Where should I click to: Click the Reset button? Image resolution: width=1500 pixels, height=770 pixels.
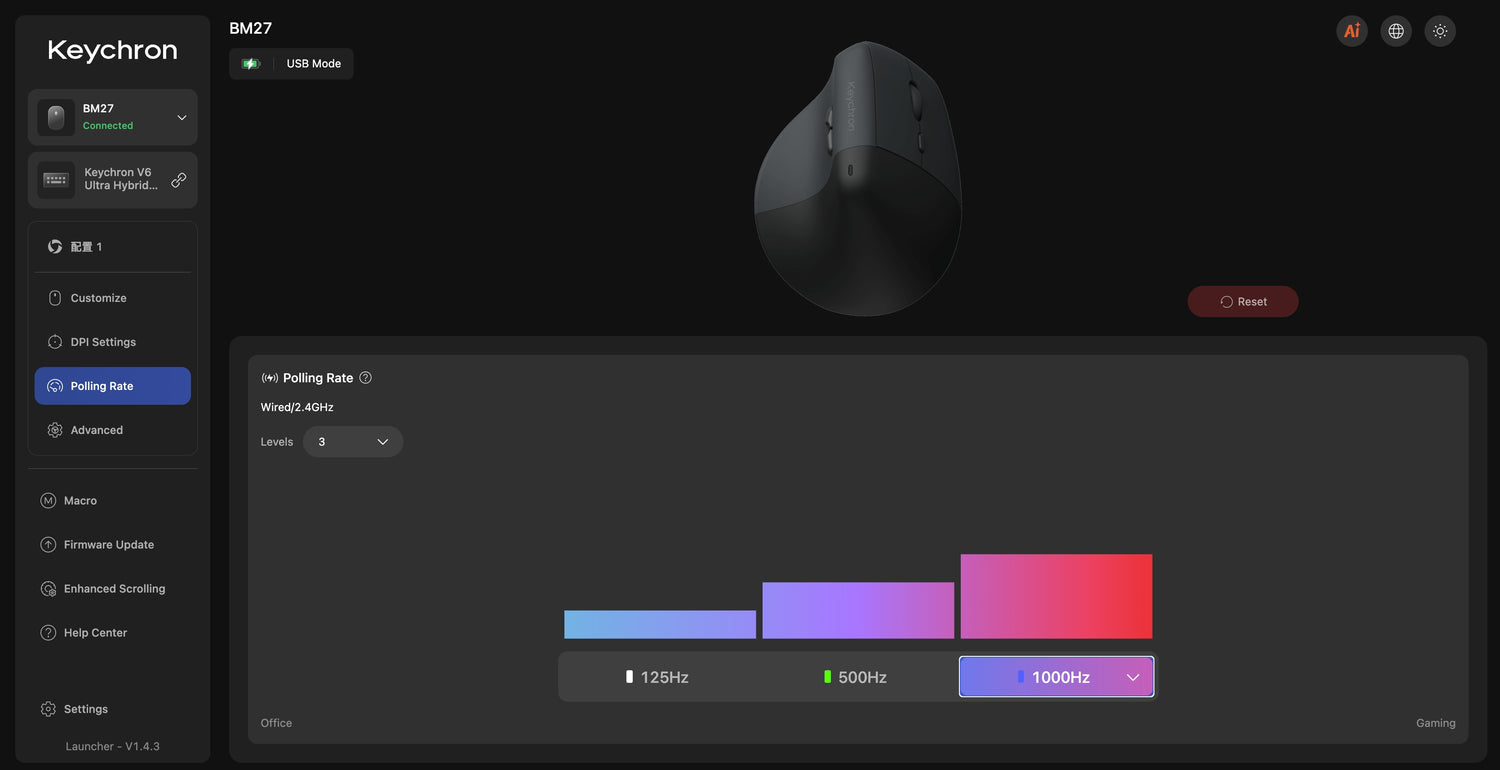pos(1243,302)
